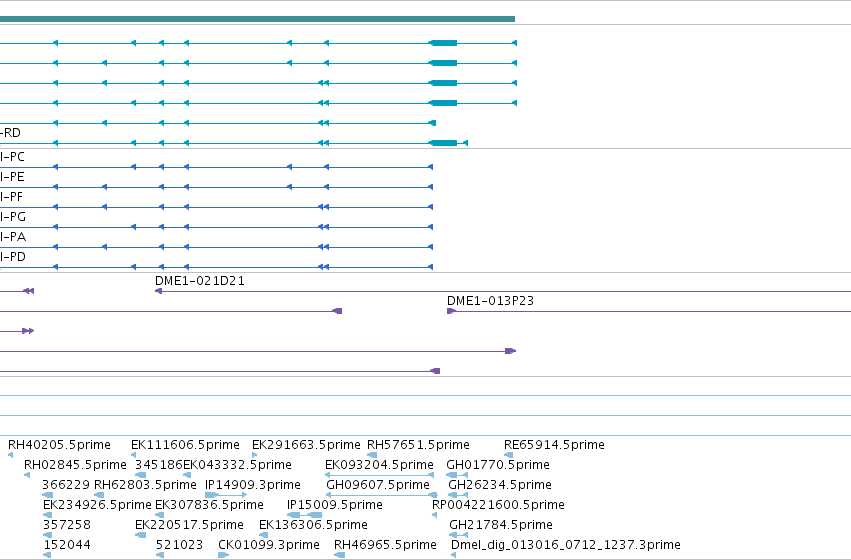Image resolution: width=851 pixels, height=560 pixels.
Task: Open the RH62803.5prime label
Action: pos(145,485)
